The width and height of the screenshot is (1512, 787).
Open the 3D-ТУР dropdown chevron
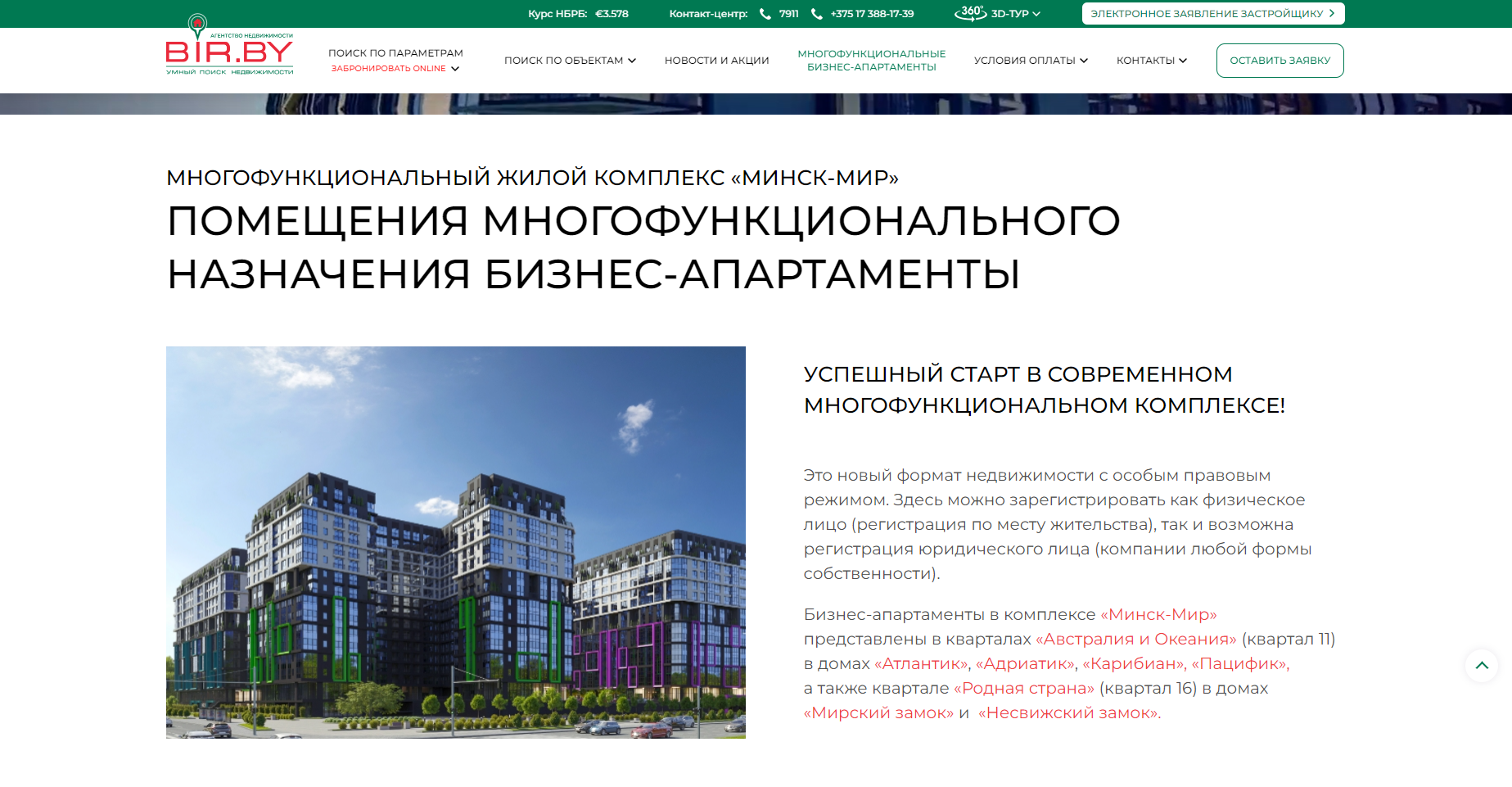tap(1036, 14)
